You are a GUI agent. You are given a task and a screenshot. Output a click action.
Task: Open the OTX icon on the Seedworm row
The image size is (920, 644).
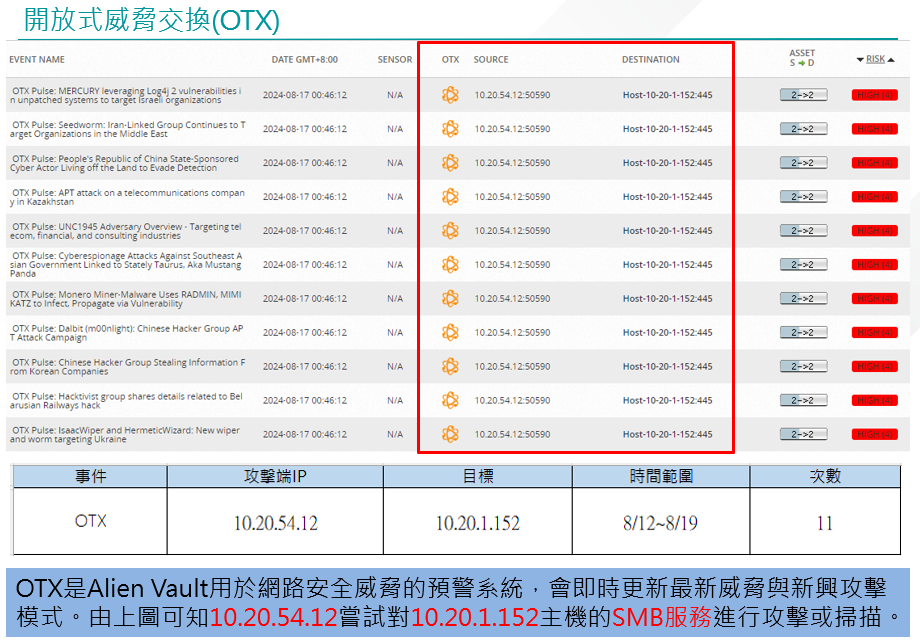pos(450,128)
